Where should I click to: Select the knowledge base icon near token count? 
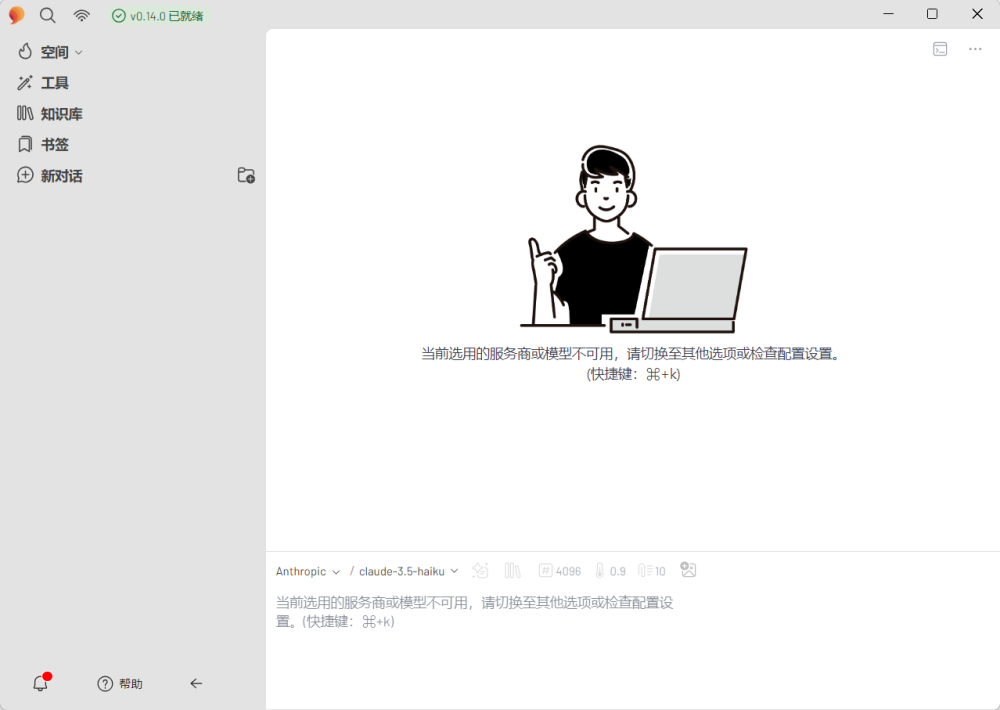coord(512,570)
